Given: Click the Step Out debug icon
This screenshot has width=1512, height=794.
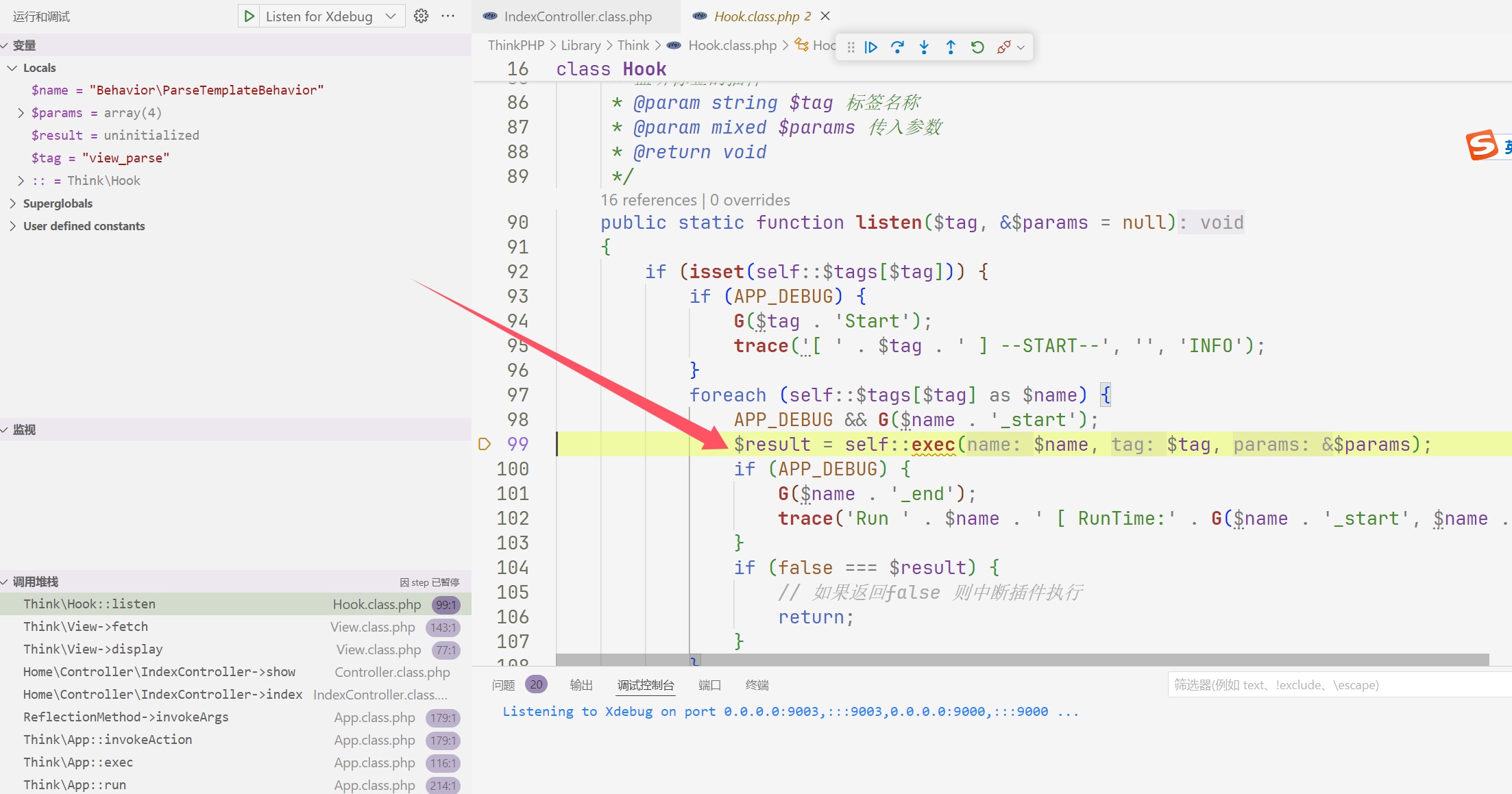Looking at the screenshot, I should pos(951,47).
